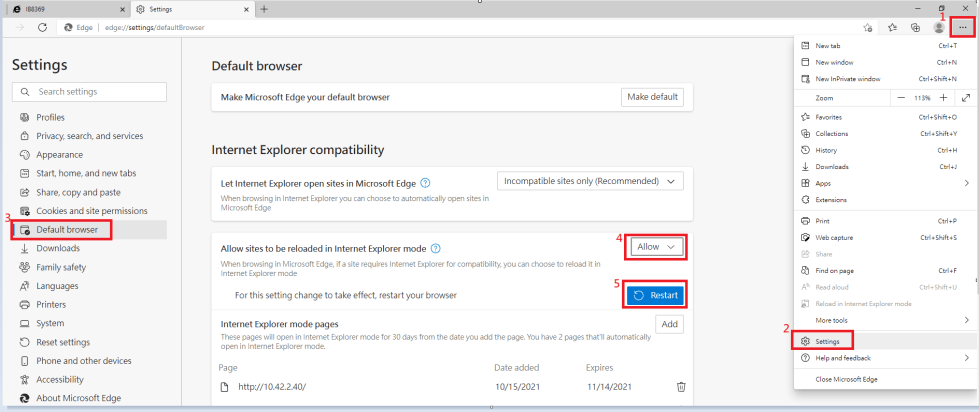Choose Settings in the browser menu

pos(827,341)
